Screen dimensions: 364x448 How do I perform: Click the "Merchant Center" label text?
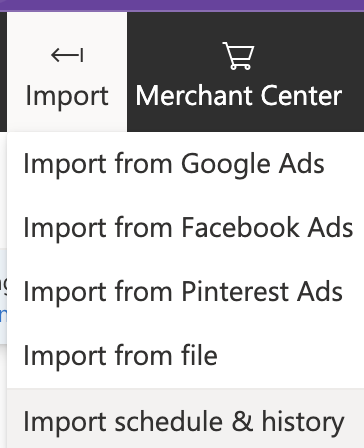(x=239, y=96)
